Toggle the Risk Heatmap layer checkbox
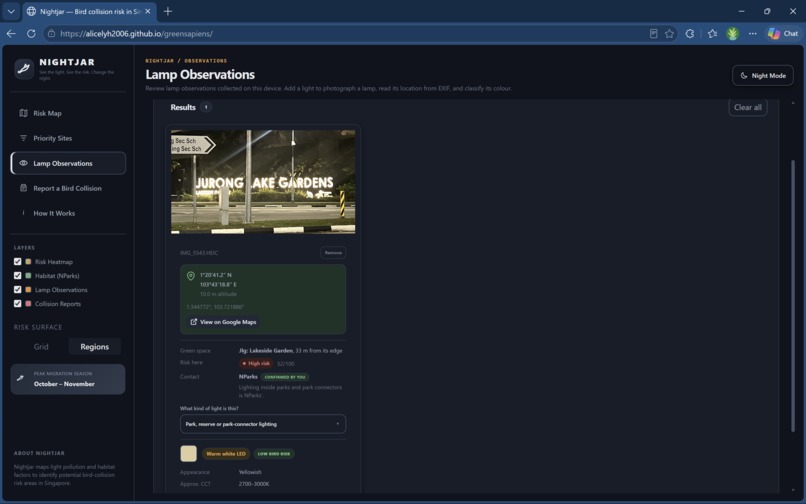The height and width of the screenshot is (504, 806). (x=17, y=261)
